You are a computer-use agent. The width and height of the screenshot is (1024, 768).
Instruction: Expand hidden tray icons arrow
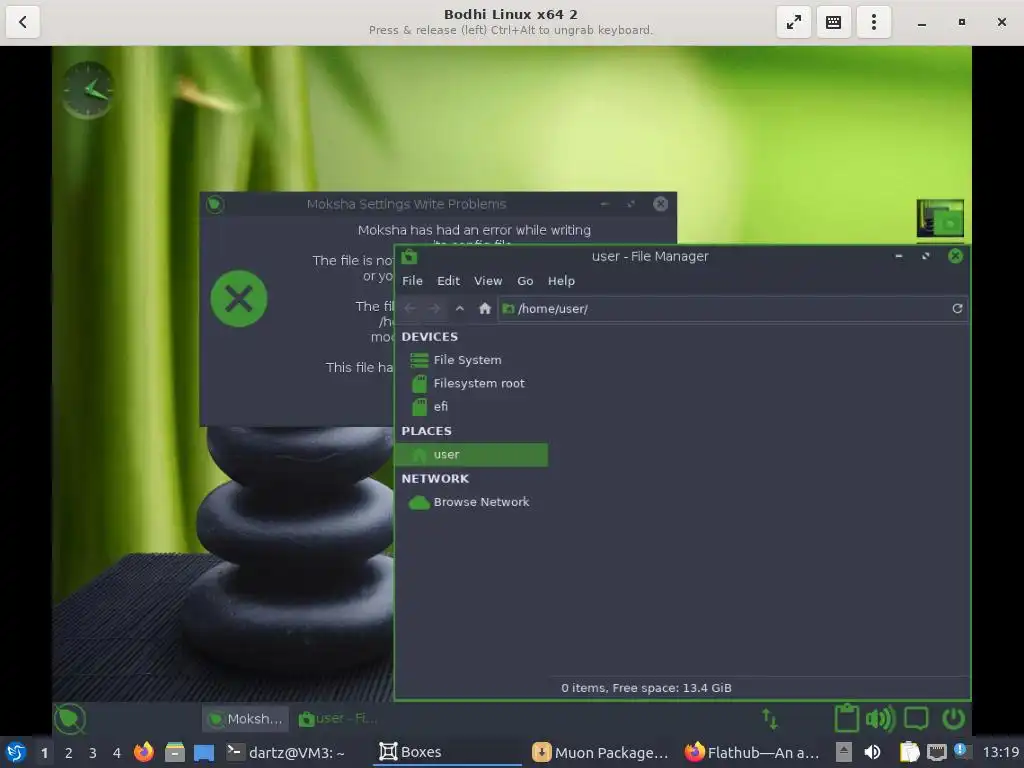point(844,752)
